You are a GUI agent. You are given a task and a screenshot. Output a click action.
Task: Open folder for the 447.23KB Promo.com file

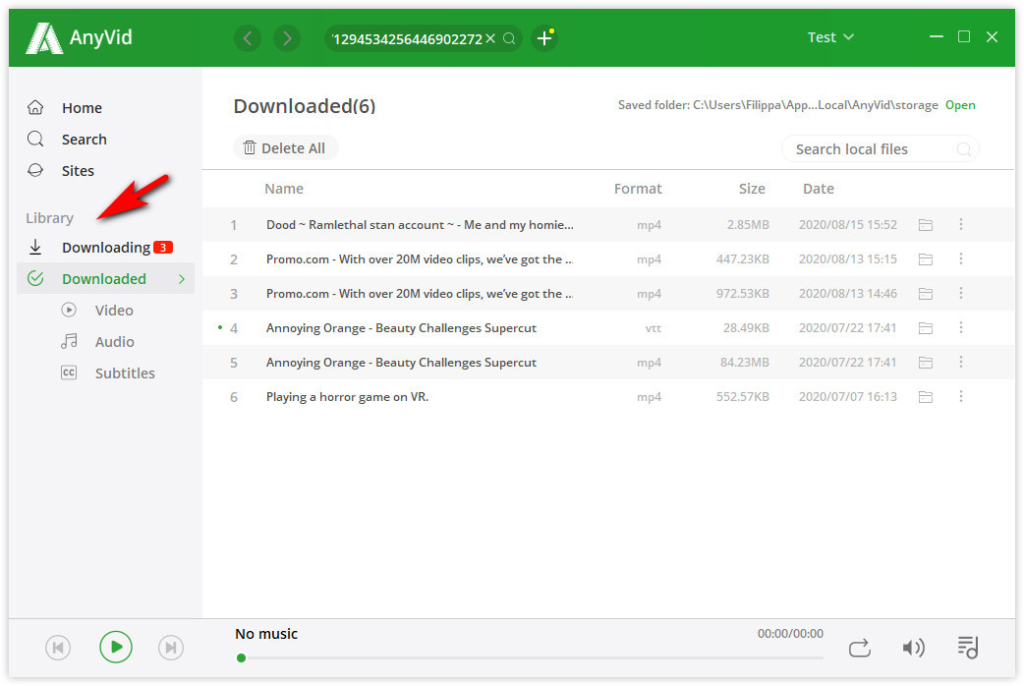[925, 259]
